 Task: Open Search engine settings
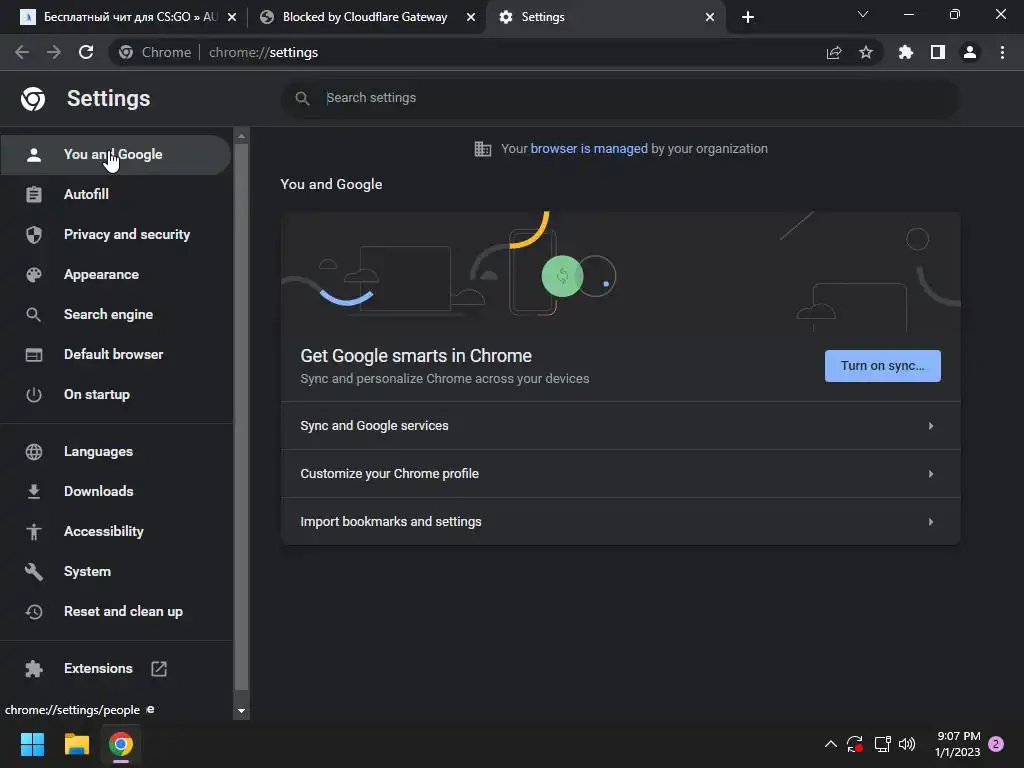(116, 314)
